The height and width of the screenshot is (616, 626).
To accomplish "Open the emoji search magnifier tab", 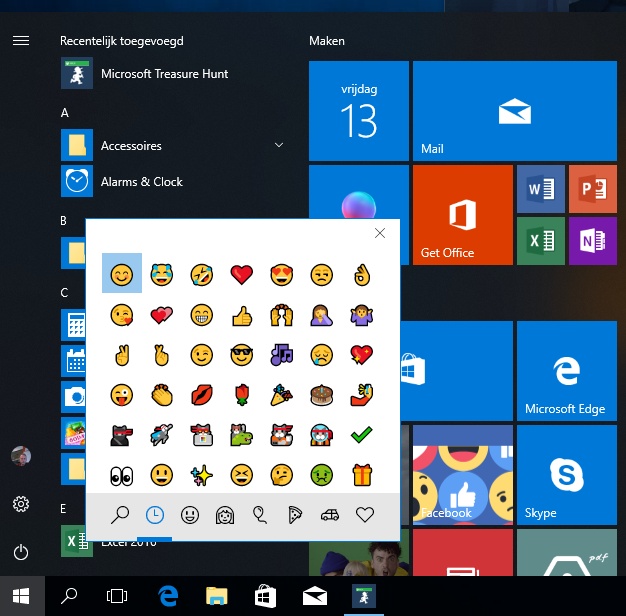I will coord(120,515).
